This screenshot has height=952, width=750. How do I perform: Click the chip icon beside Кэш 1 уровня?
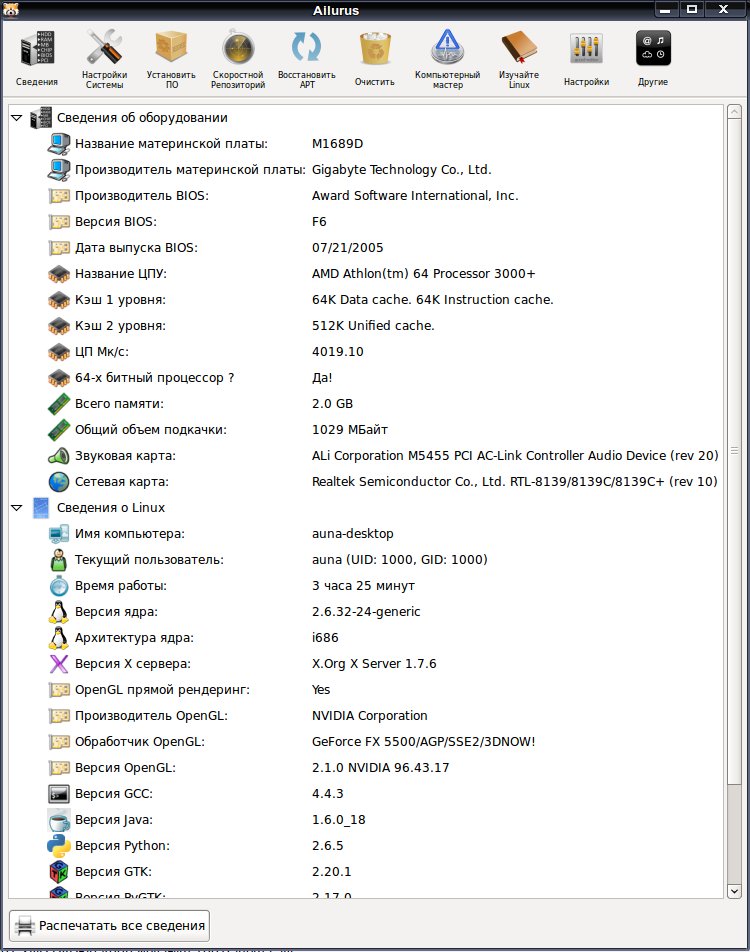(x=59, y=300)
